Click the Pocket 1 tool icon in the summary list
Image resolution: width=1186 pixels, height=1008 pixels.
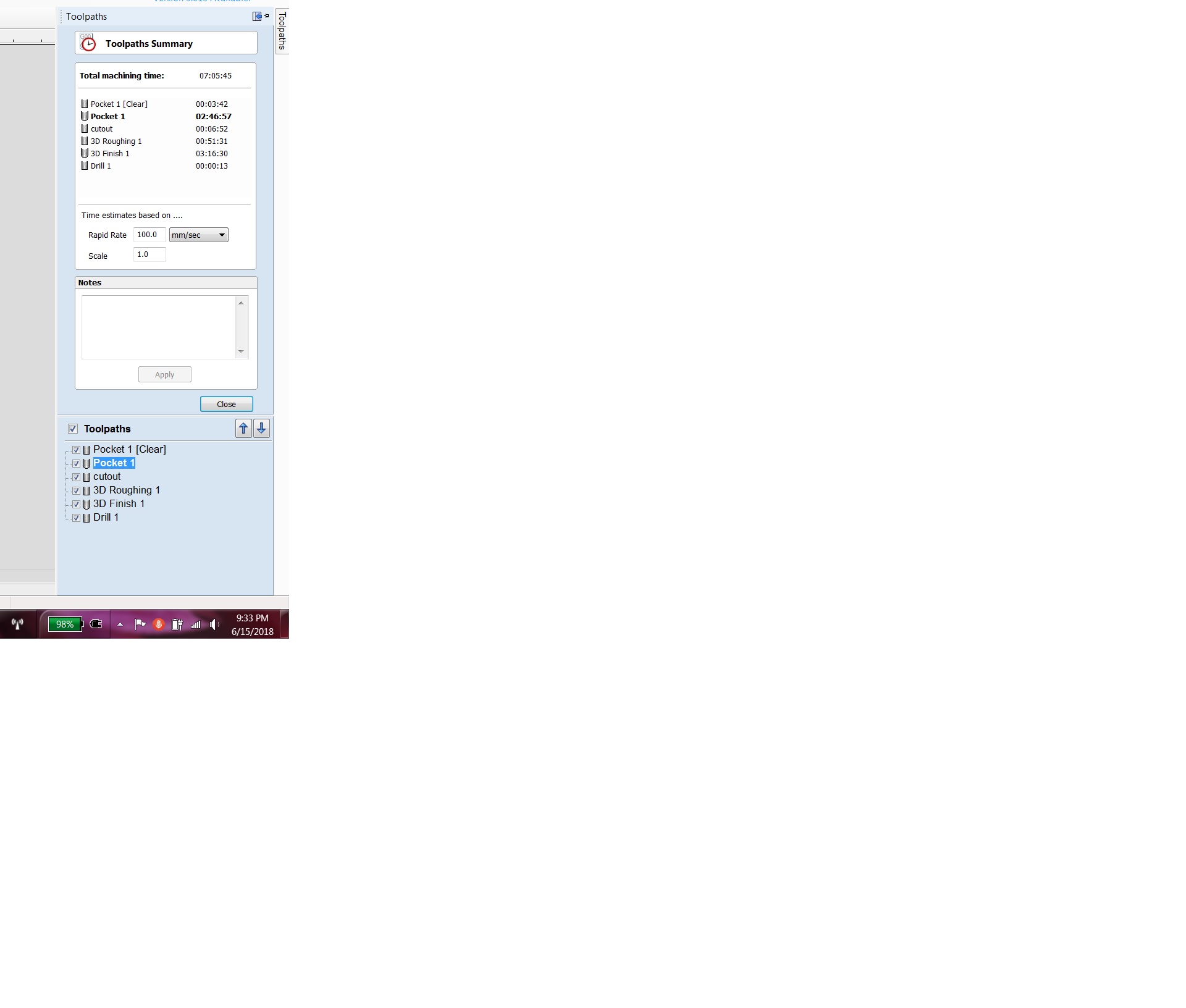tap(85, 117)
